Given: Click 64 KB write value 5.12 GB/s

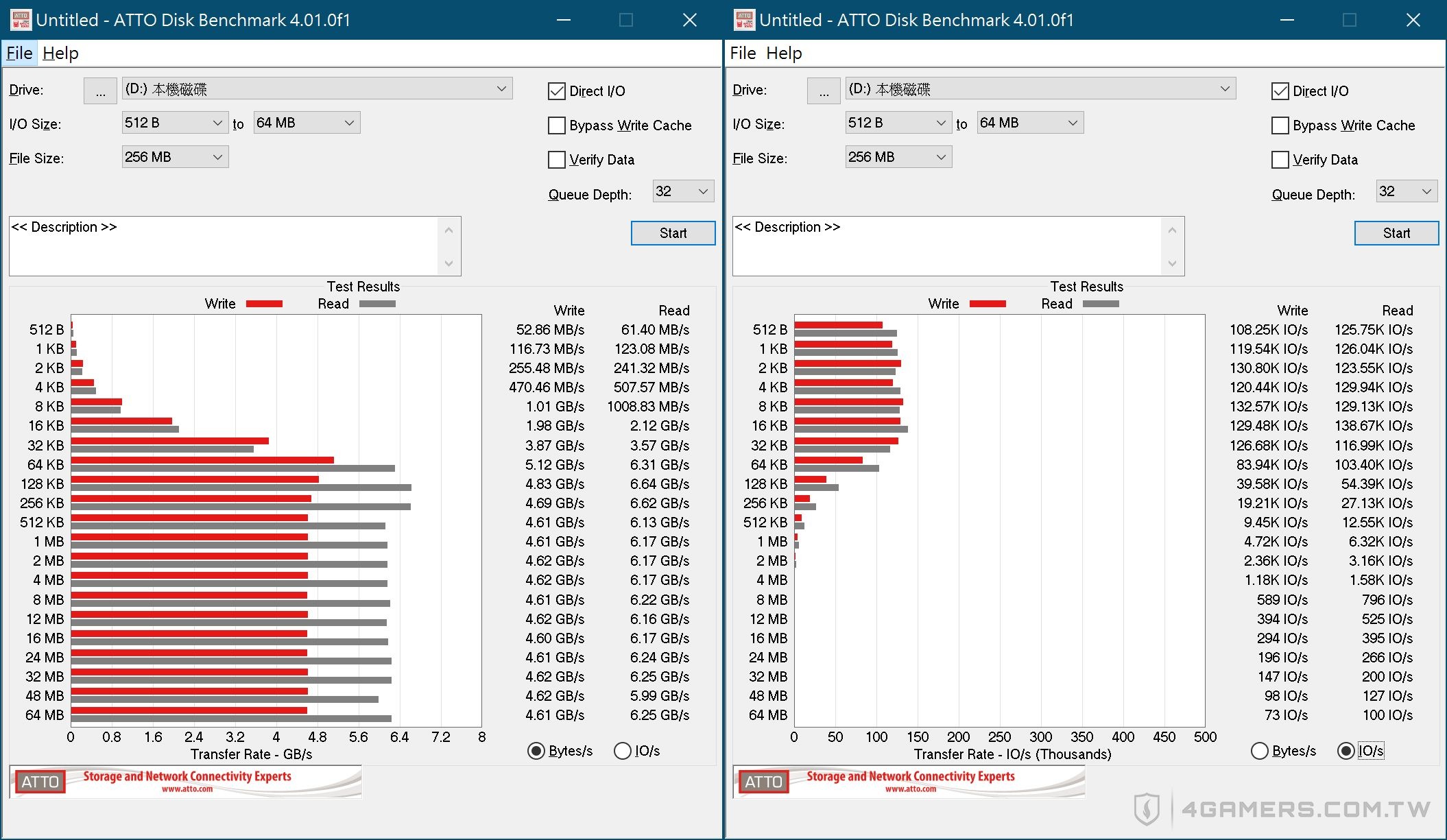Looking at the screenshot, I should (x=555, y=465).
